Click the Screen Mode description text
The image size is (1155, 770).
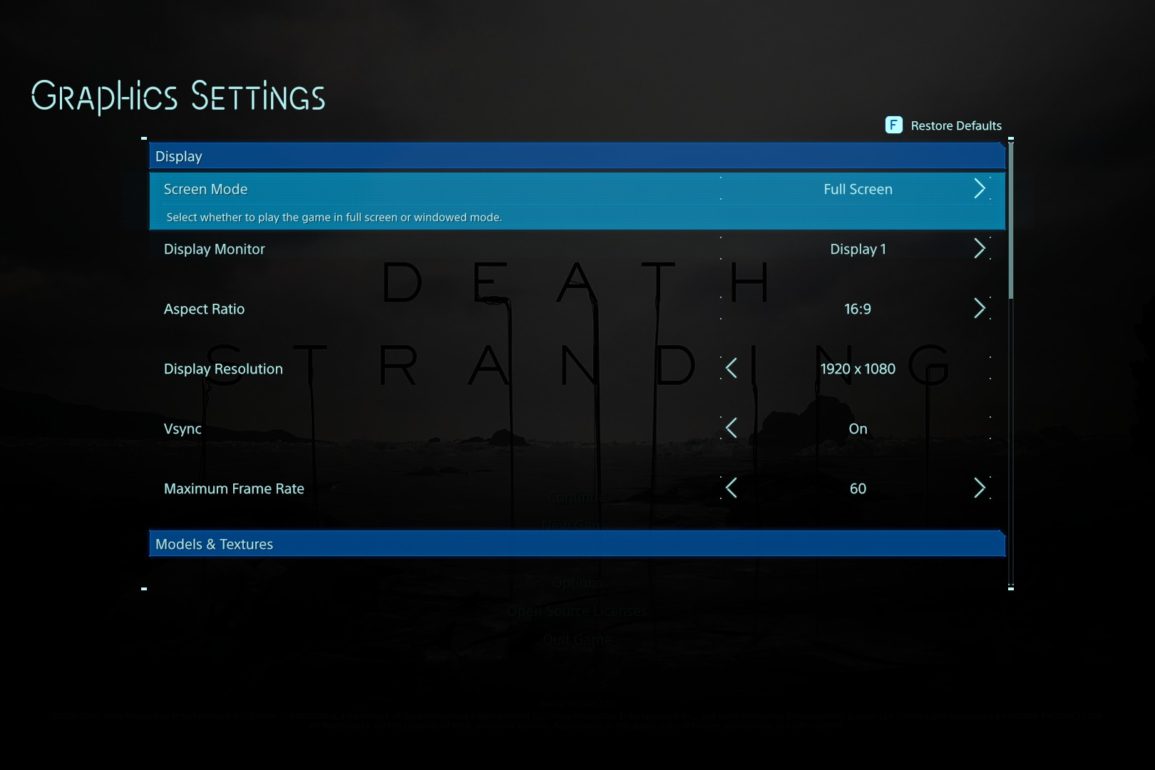pyautogui.click(x=334, y=217)
